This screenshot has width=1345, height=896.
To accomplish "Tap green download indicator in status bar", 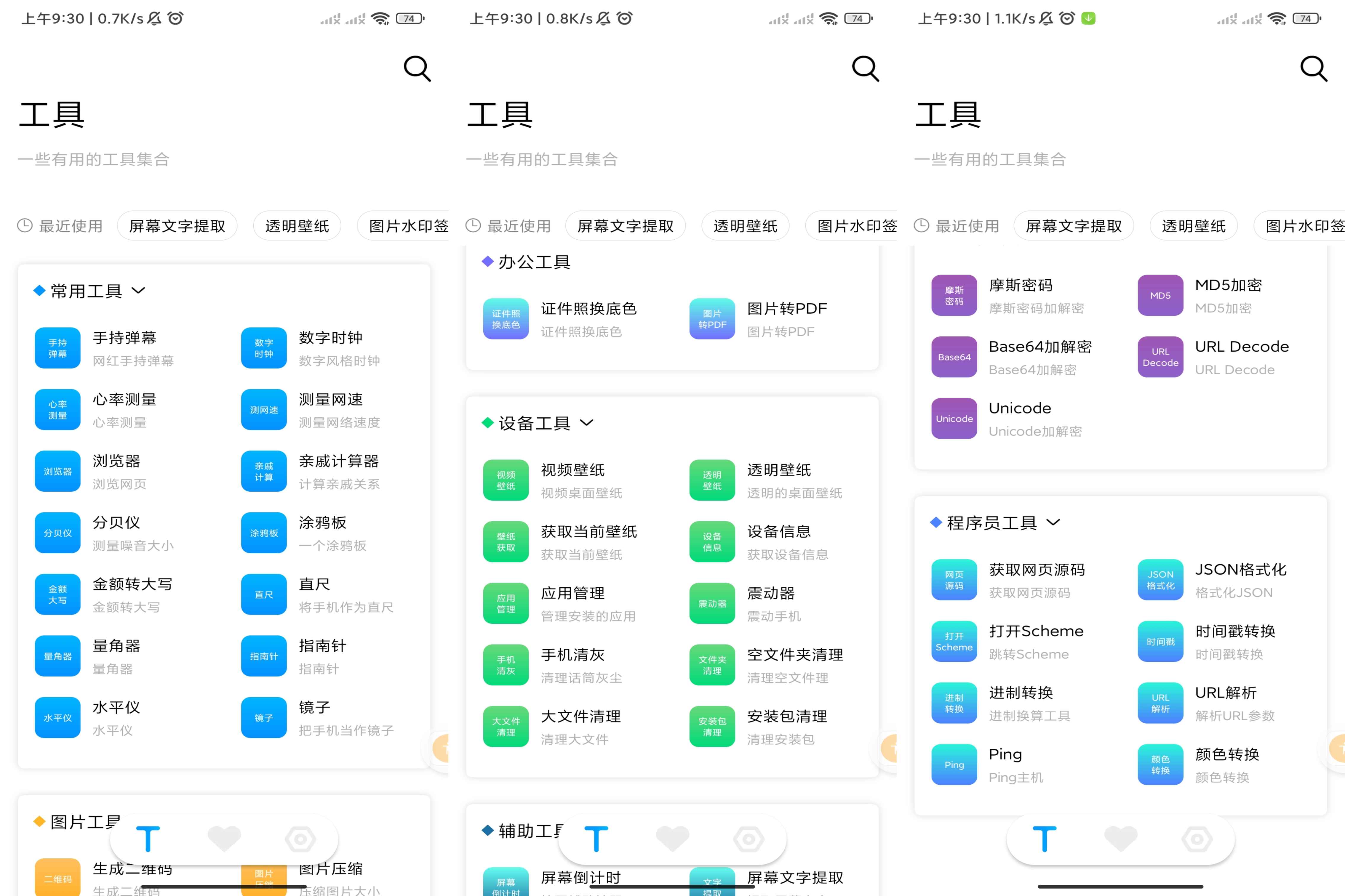I will coord(1088,18).
